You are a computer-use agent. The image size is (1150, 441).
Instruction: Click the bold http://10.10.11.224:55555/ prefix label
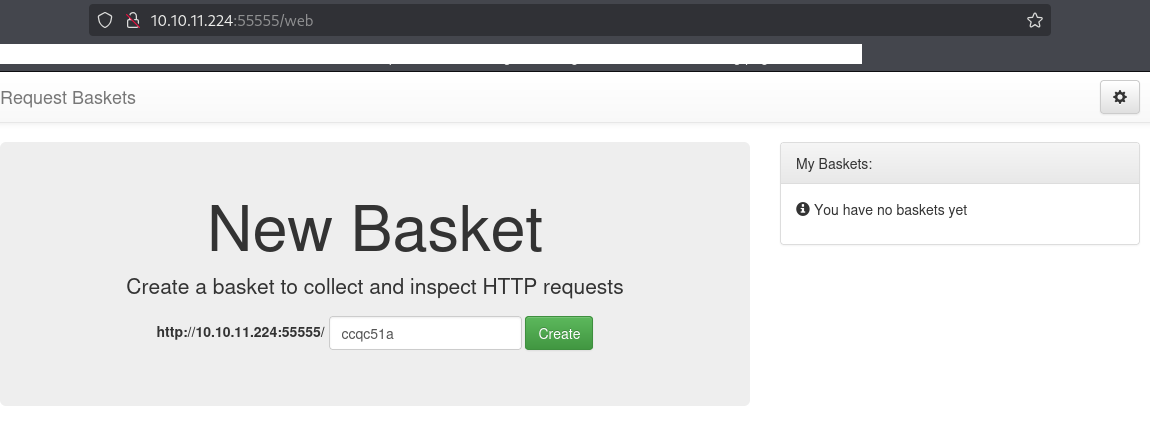pos(240,333)
